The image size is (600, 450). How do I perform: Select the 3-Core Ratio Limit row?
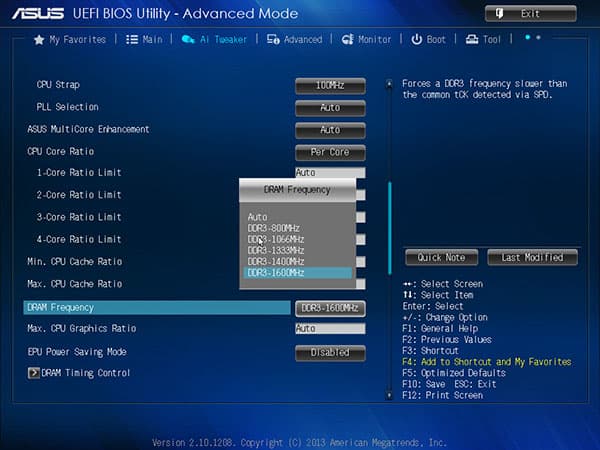click(x=79, y=217)
